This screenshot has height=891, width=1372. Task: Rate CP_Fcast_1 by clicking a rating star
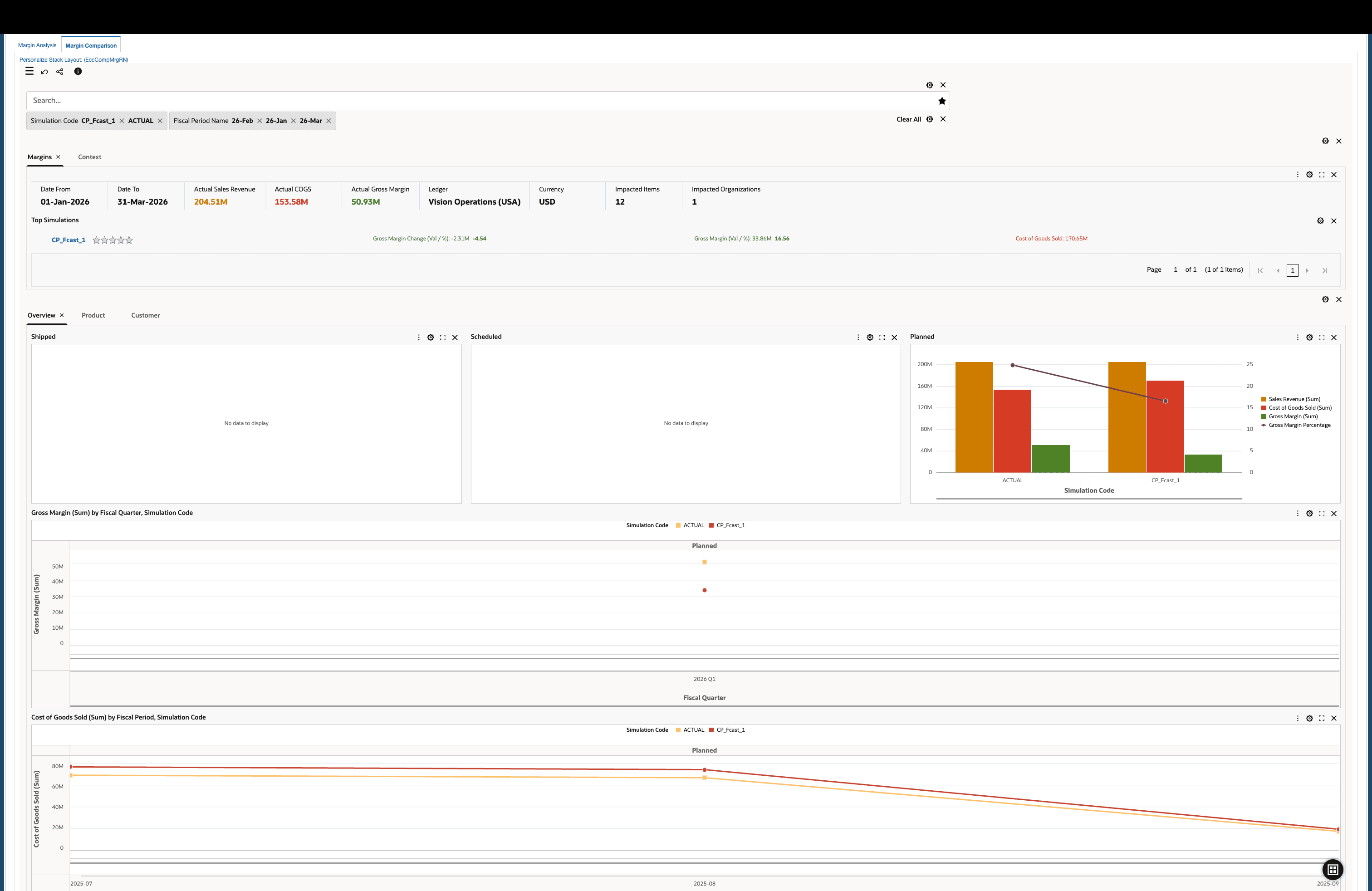[x=113, y=240]
